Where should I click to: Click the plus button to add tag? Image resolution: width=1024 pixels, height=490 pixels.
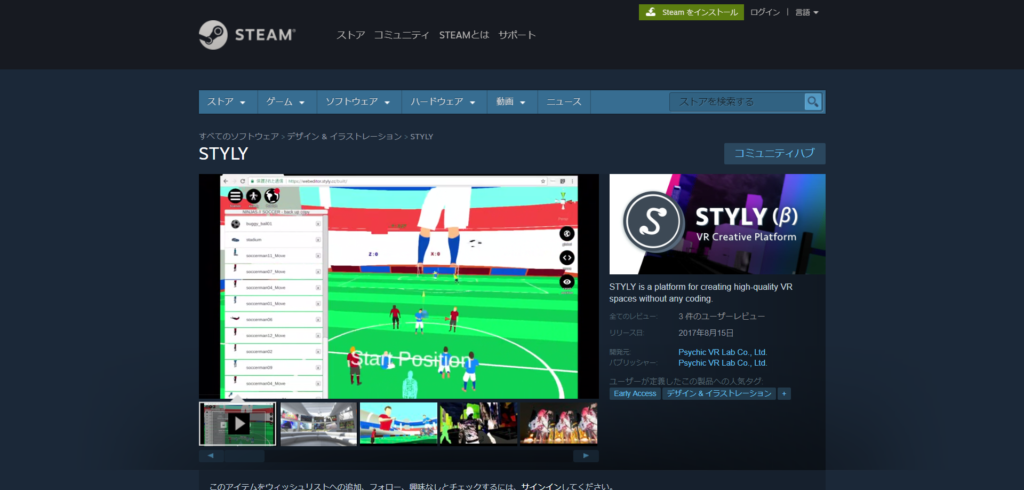click(x=784, y=394)
